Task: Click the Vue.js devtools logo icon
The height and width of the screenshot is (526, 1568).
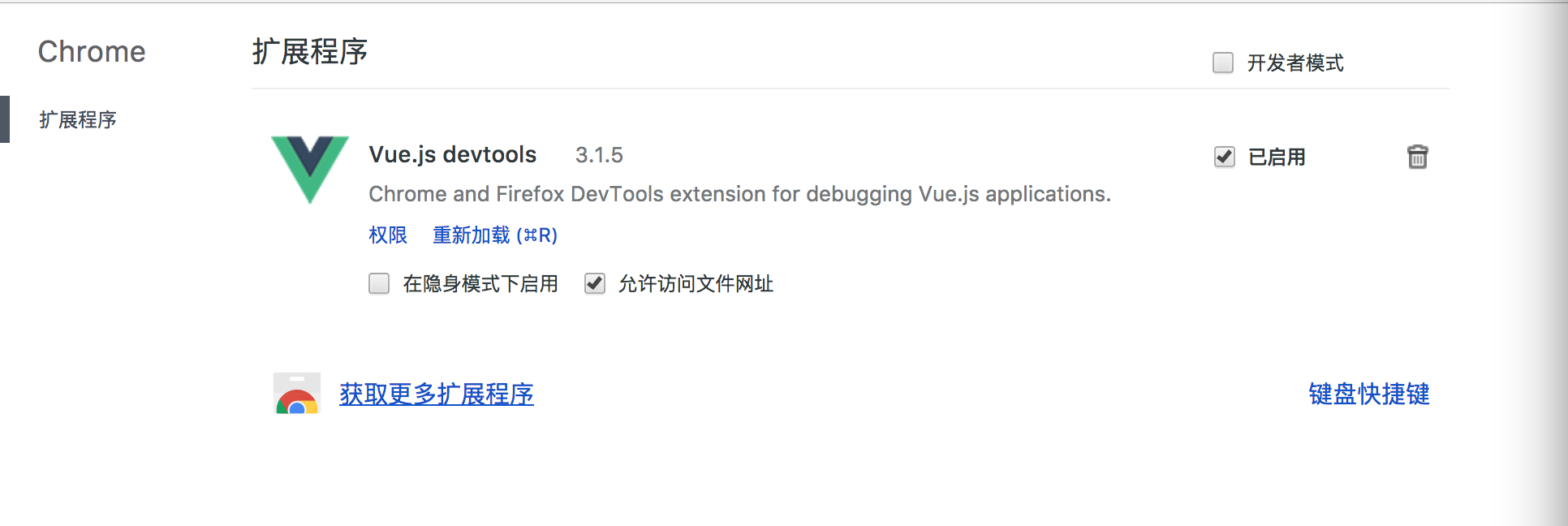Action: 310,168
